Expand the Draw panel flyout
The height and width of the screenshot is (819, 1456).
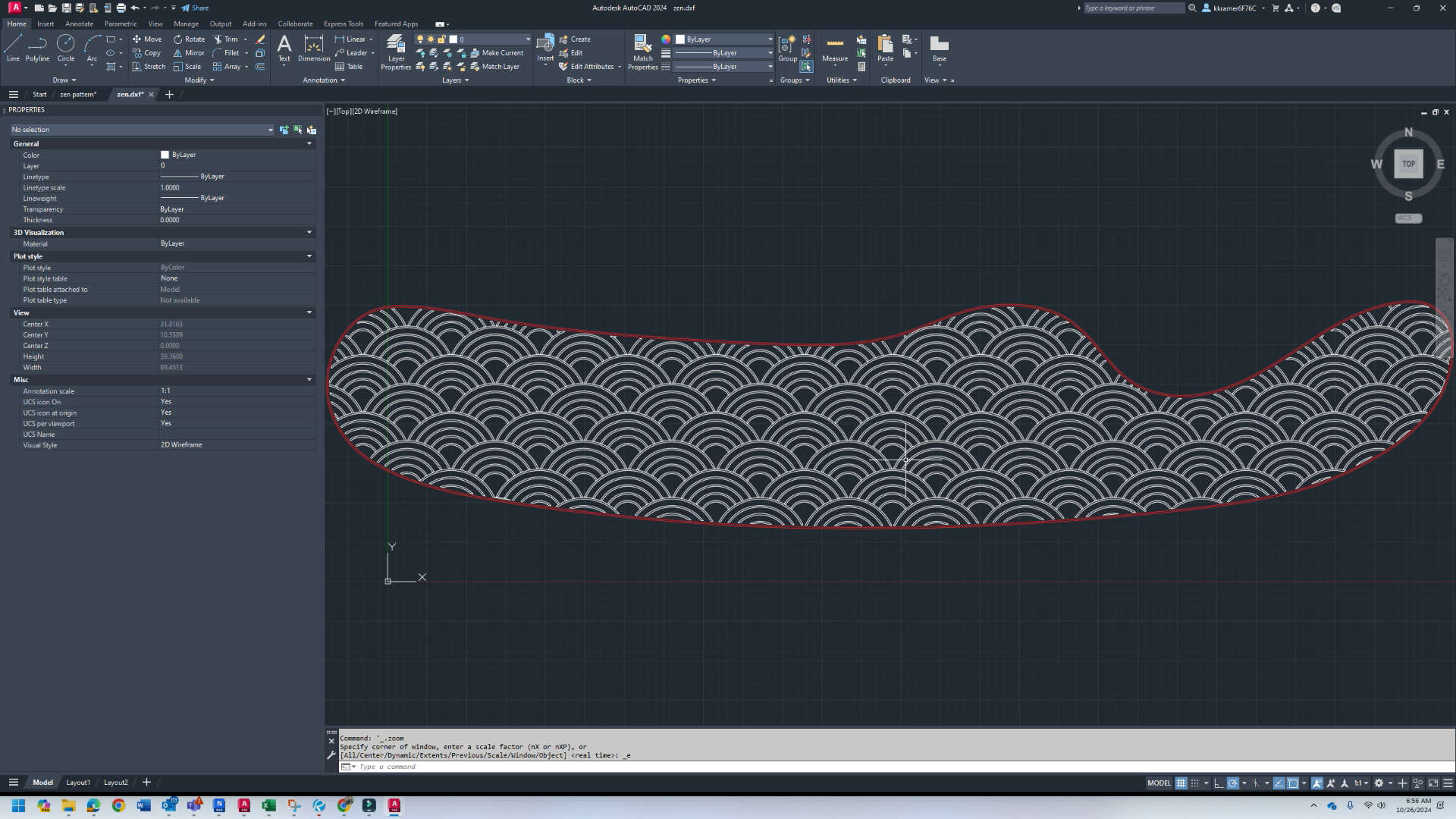click(64, 80)
